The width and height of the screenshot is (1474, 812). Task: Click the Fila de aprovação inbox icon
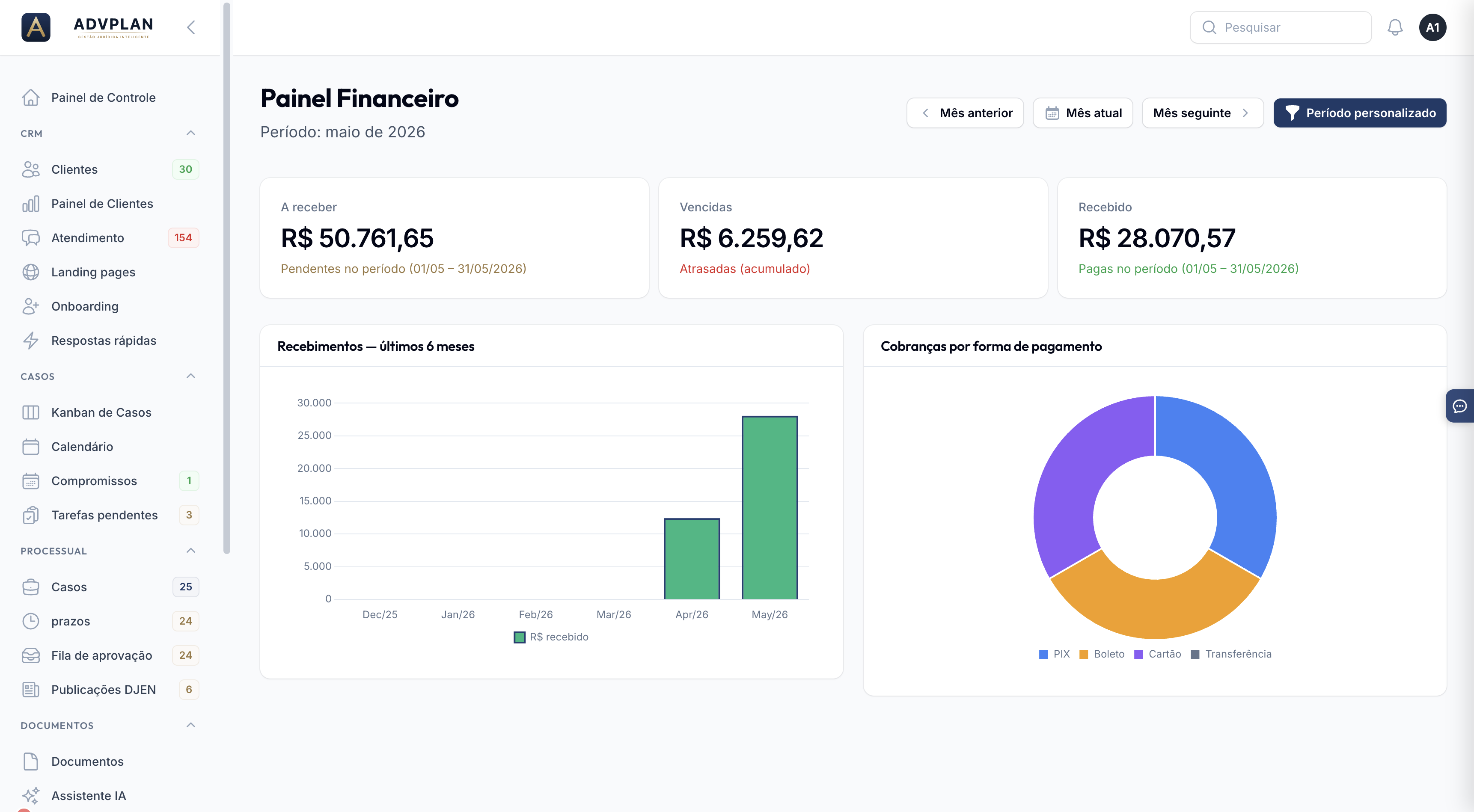(31, 655)
